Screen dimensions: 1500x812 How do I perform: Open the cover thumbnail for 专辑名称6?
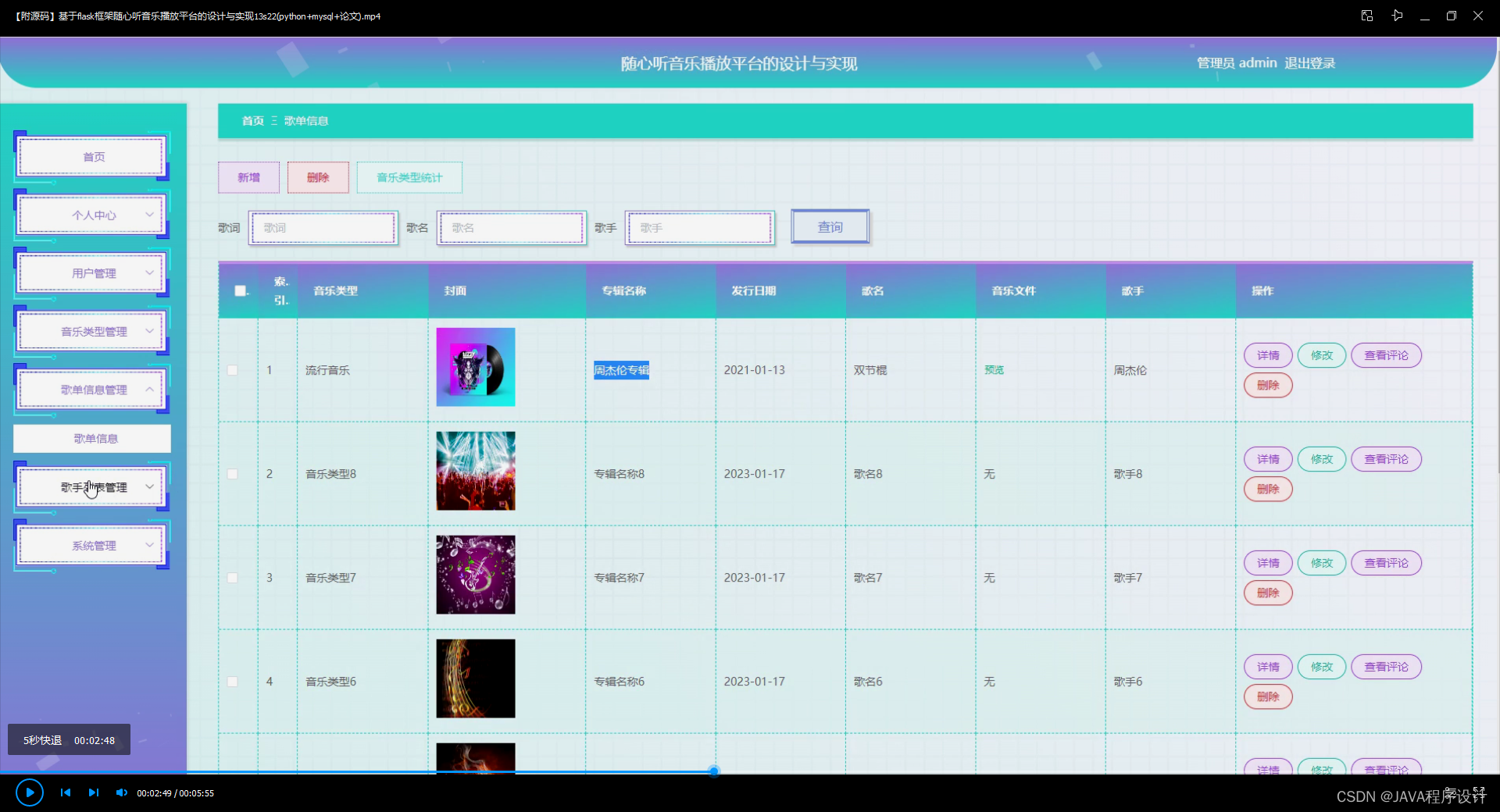click(x=476, y=678)
